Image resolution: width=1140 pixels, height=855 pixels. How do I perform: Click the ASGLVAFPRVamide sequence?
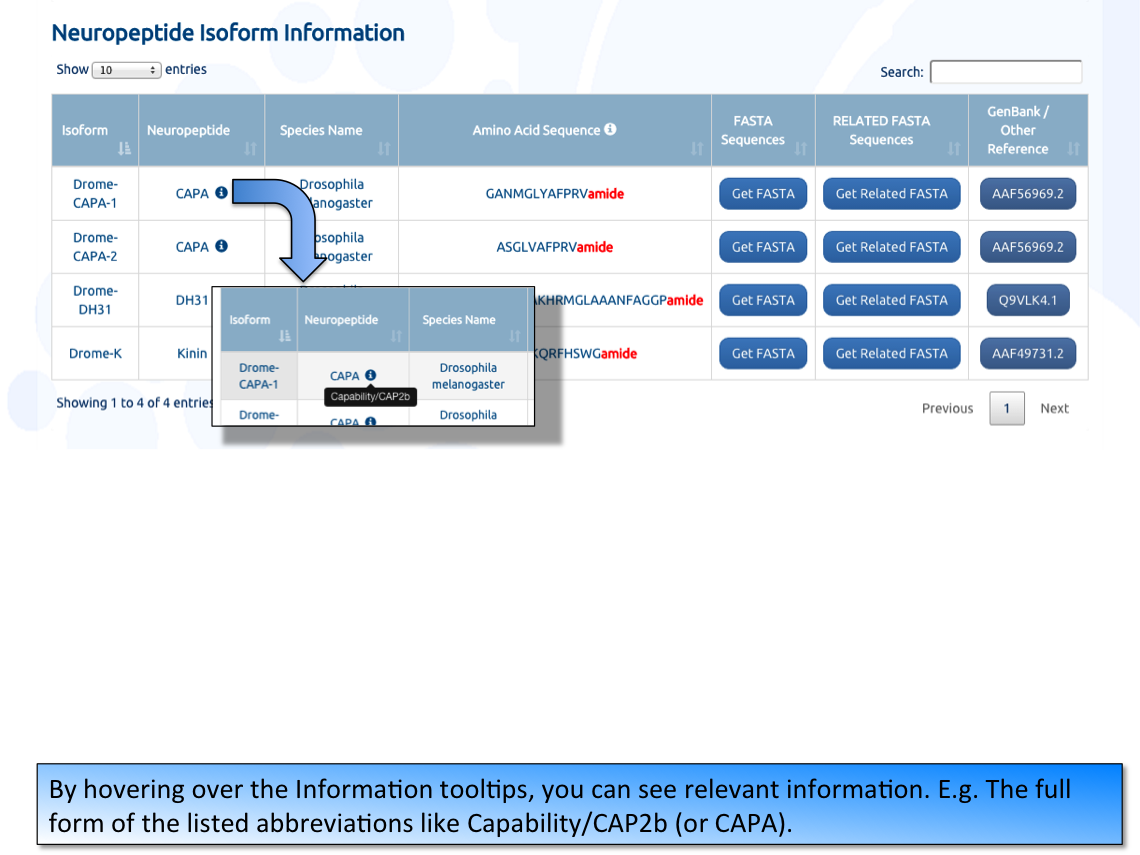(555, 246)
